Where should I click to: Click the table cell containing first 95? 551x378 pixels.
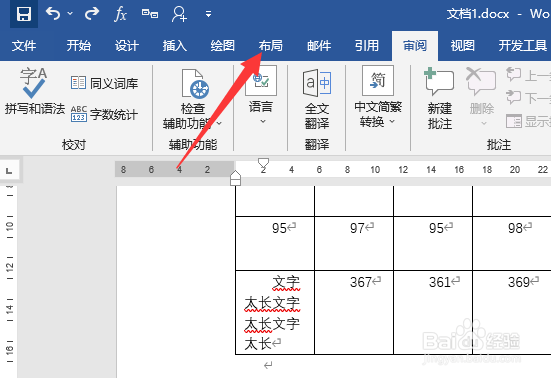pyautogui.click(x=275, y=243)
